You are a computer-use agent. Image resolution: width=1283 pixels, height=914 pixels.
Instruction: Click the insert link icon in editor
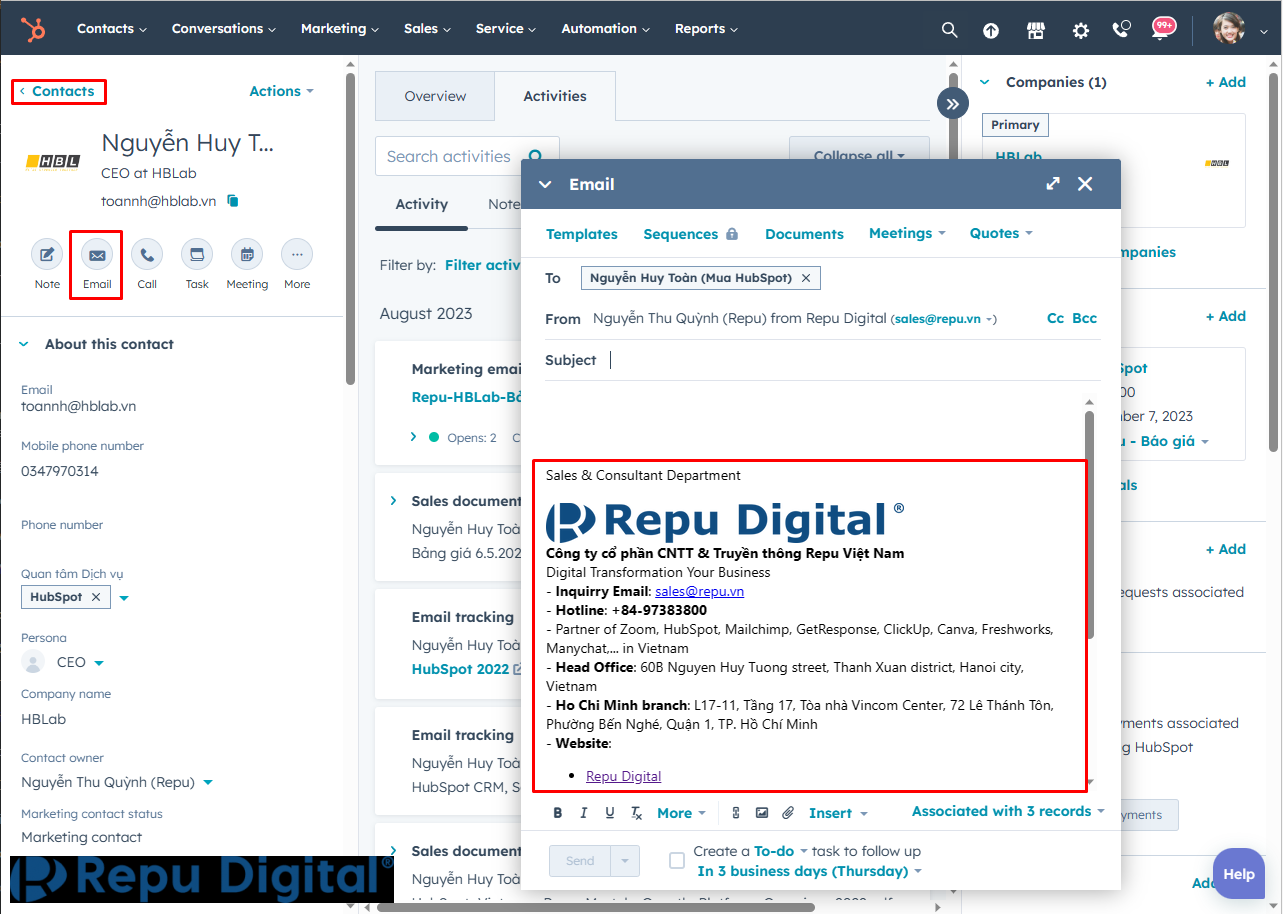(736, 813)
